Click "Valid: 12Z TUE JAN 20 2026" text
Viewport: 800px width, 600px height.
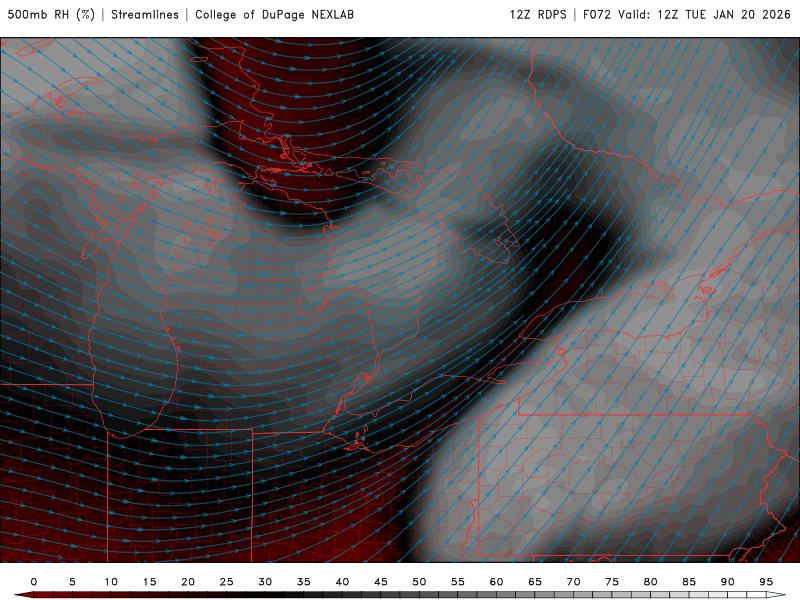(705, 15)
